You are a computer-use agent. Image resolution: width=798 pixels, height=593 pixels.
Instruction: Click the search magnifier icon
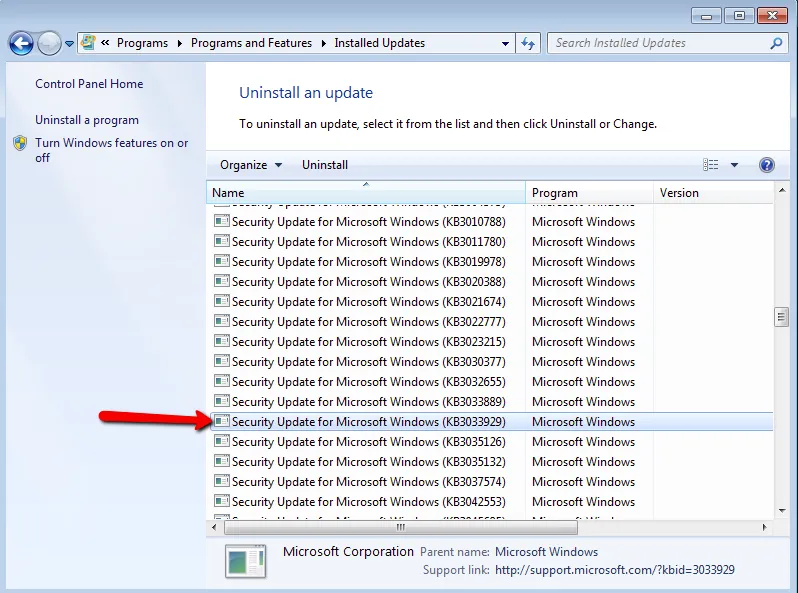tap(776, 43)
